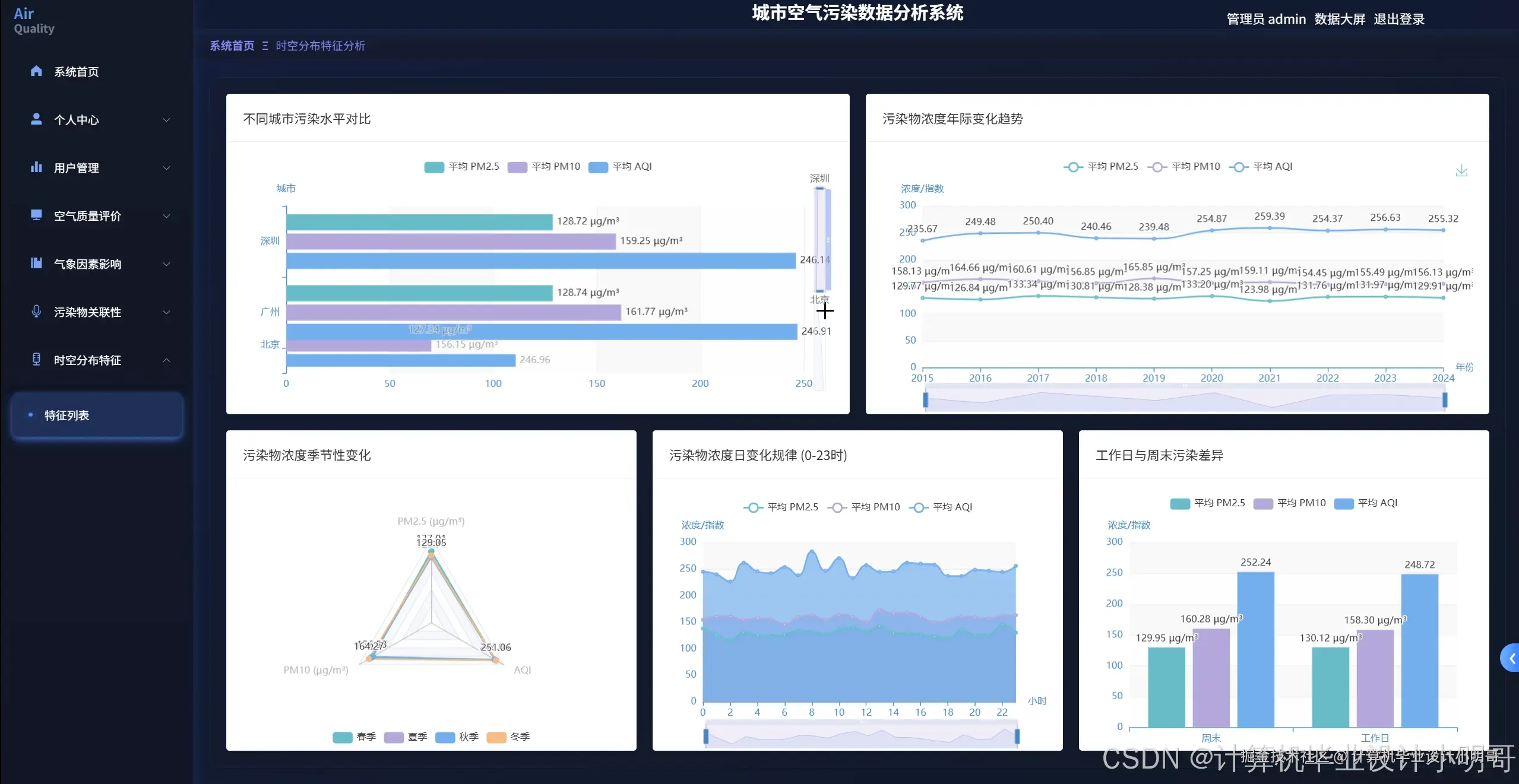Click the 空气质量评价 monitor icon

[x=36, y=215]
